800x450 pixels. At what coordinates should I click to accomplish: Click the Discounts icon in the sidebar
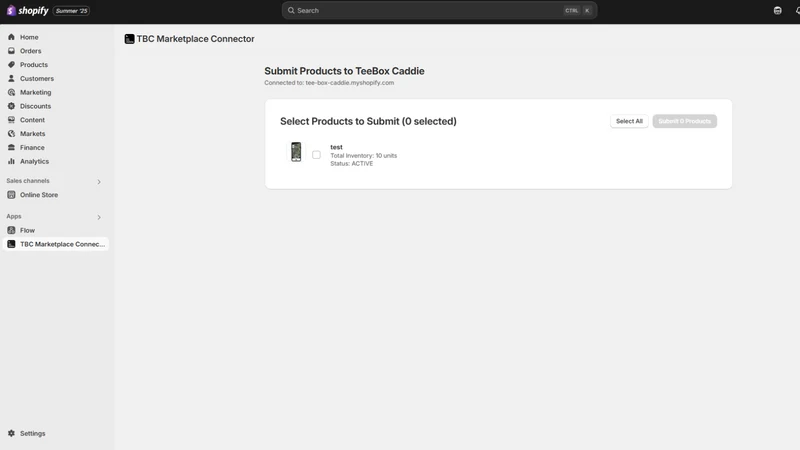11,106
